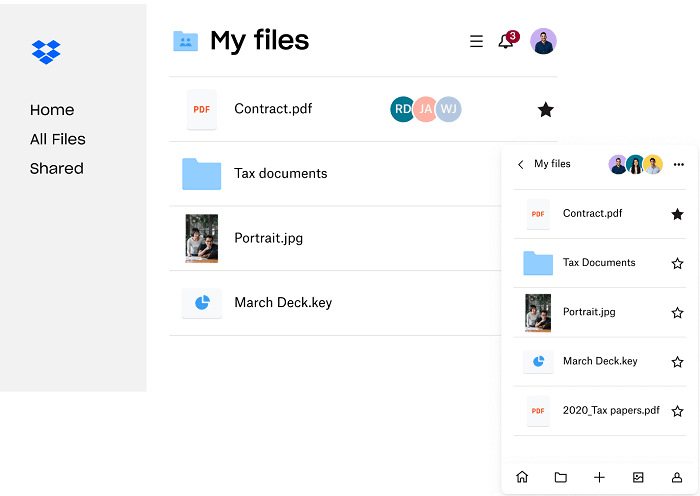The width and height of the screenshot is (700, 496).
Task: Star 2020_Tax papers.pdf in mobile panel
Action: pyautogui.click(x=677, y=411)
